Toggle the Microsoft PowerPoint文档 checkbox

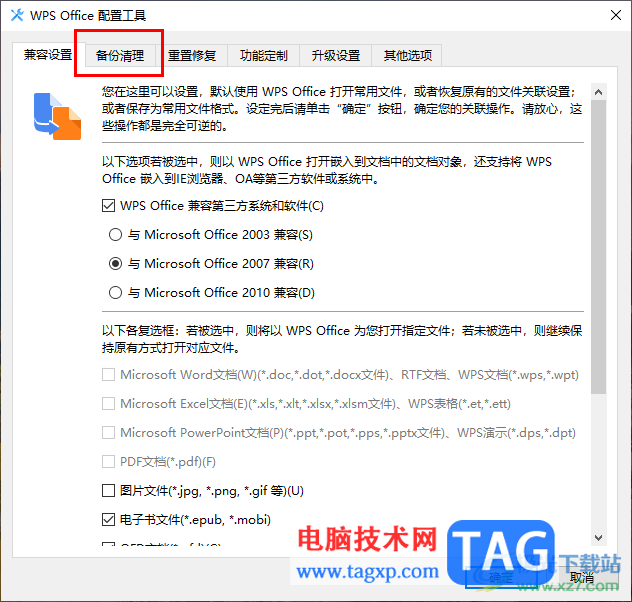[x=108, y=433]
